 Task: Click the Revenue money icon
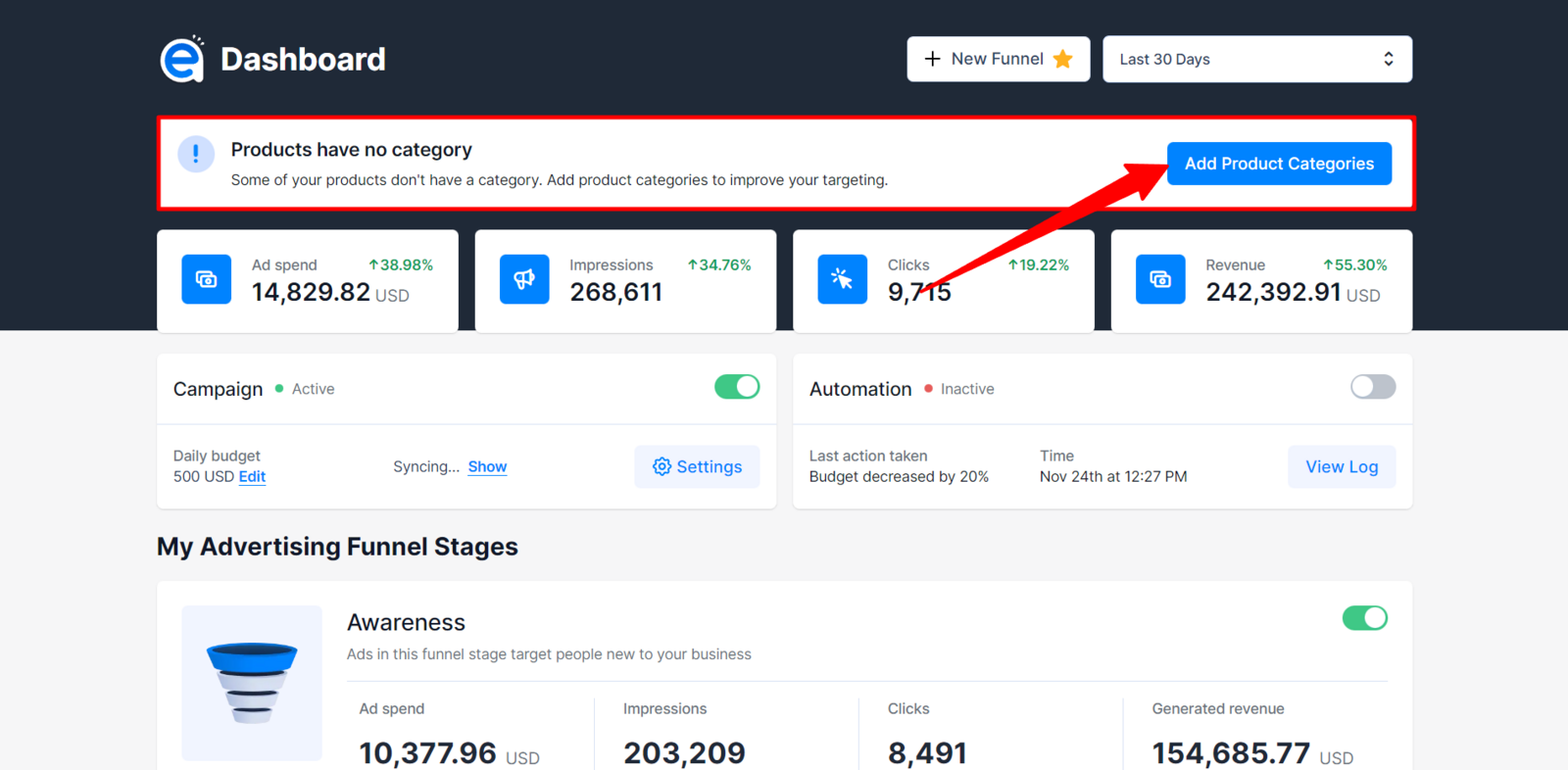pyautogui.click(x=1160, y=279)
